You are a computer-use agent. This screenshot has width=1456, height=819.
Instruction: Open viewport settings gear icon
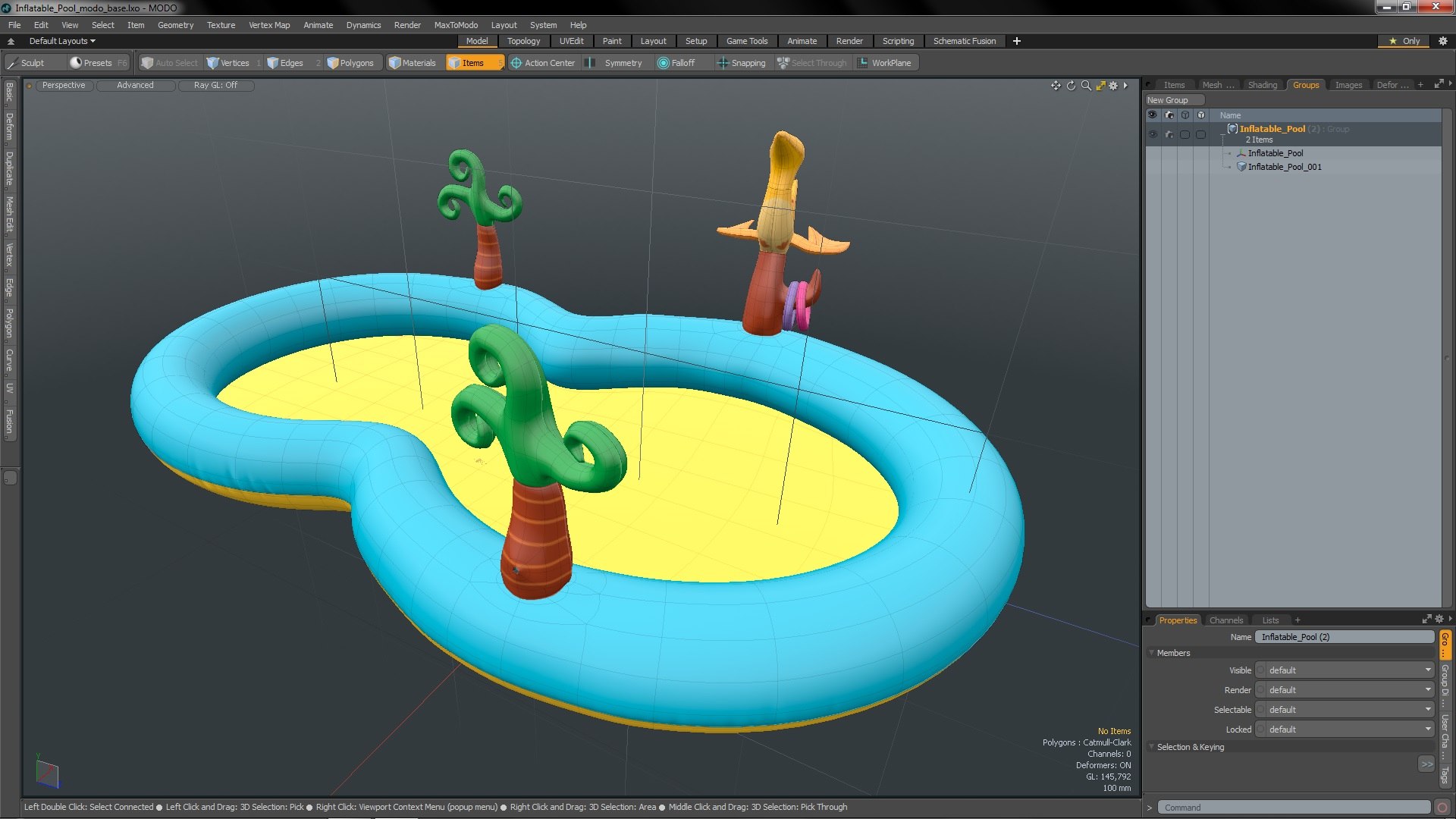(1113, 86)
